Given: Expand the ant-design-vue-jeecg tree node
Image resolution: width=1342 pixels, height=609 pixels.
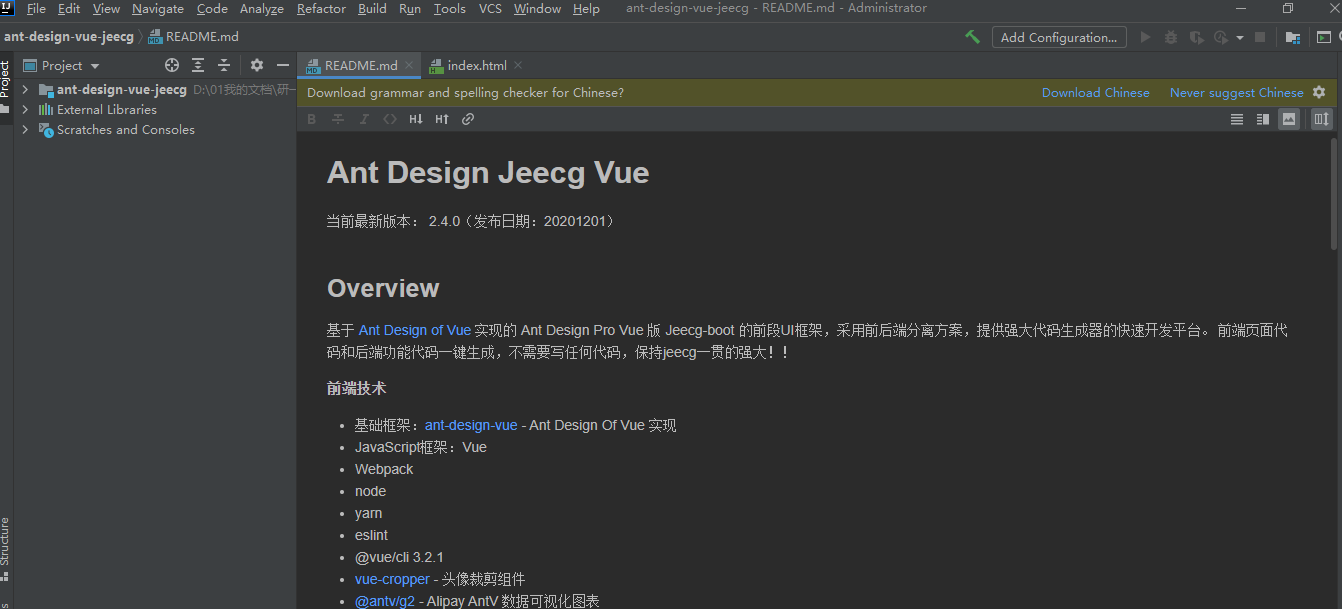Looking at the screenshot, I should 25,89.
